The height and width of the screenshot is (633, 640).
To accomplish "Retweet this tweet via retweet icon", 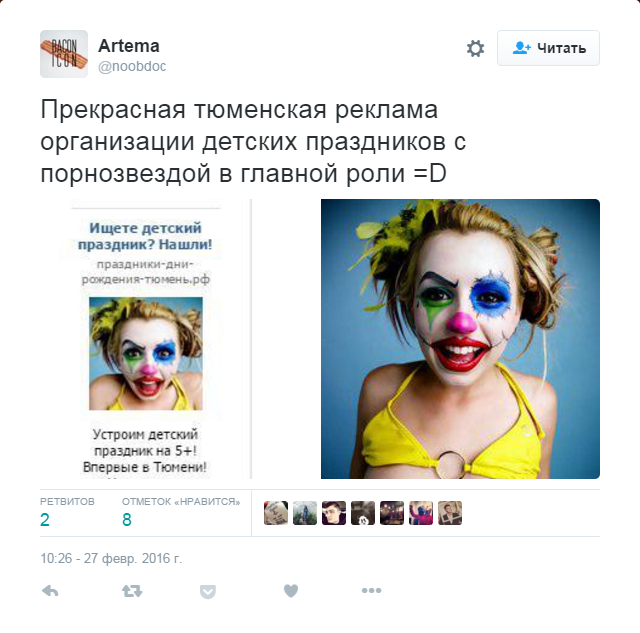I will (x=132, y=591).
